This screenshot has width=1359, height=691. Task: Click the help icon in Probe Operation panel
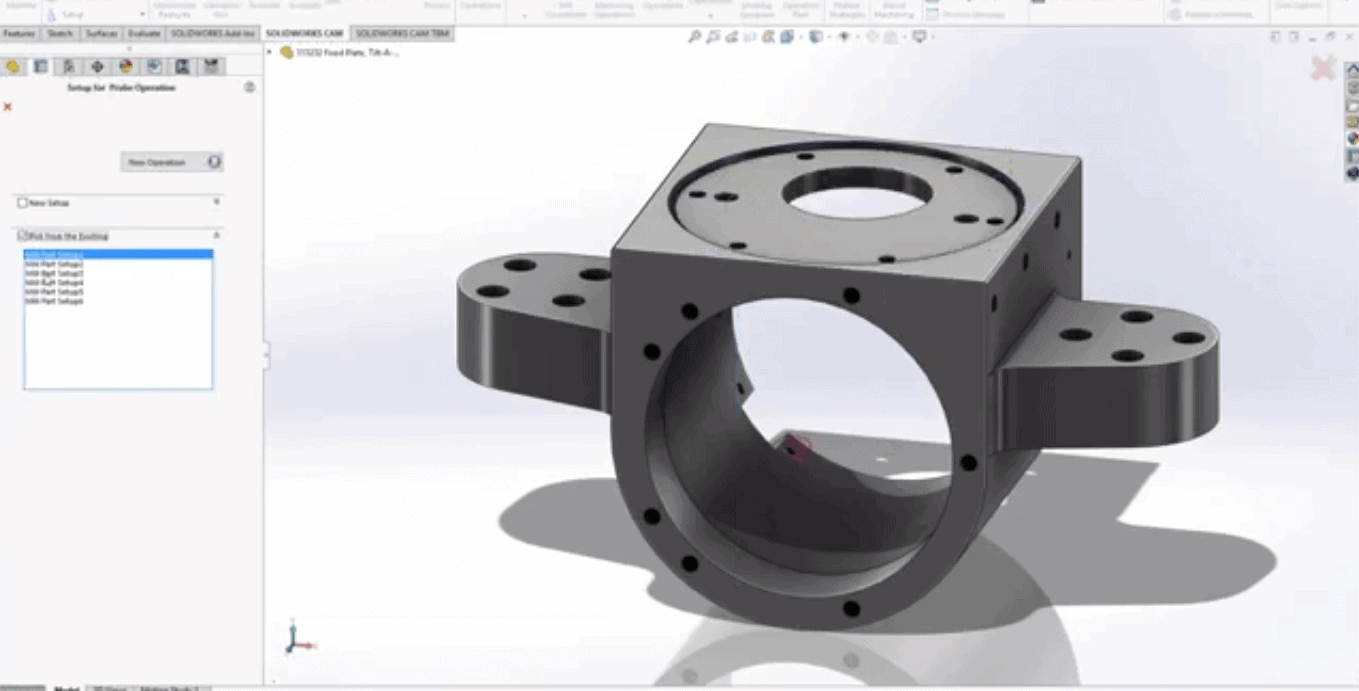pyautogui.click(x=249, y=87)
